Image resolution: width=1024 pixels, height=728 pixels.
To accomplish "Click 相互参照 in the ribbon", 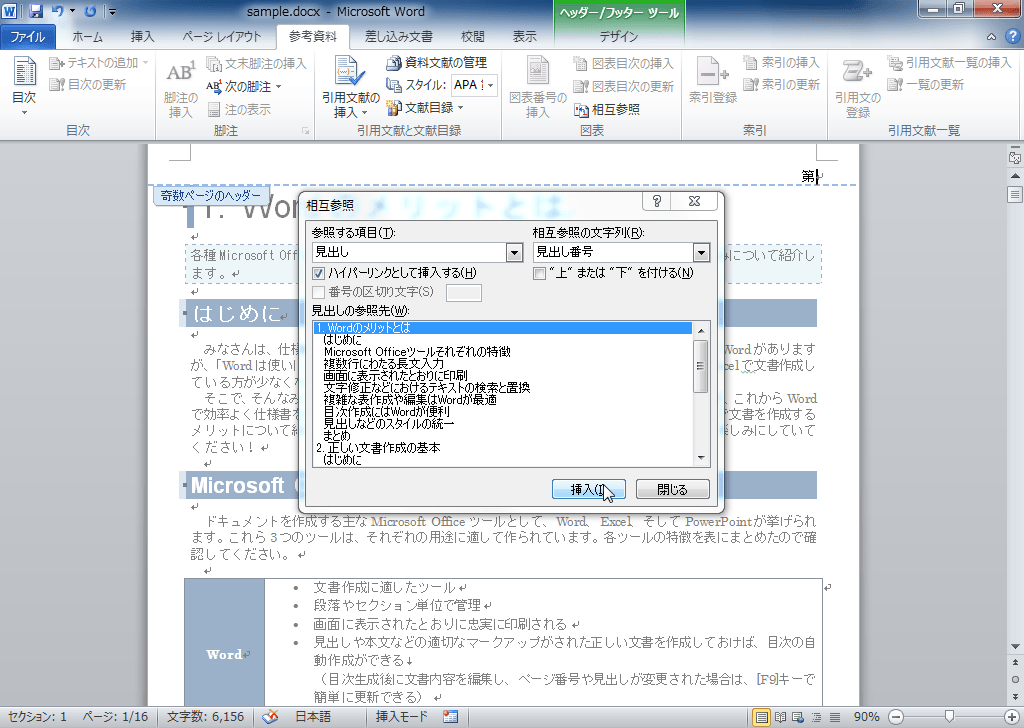I will click(x=607, y=109).
